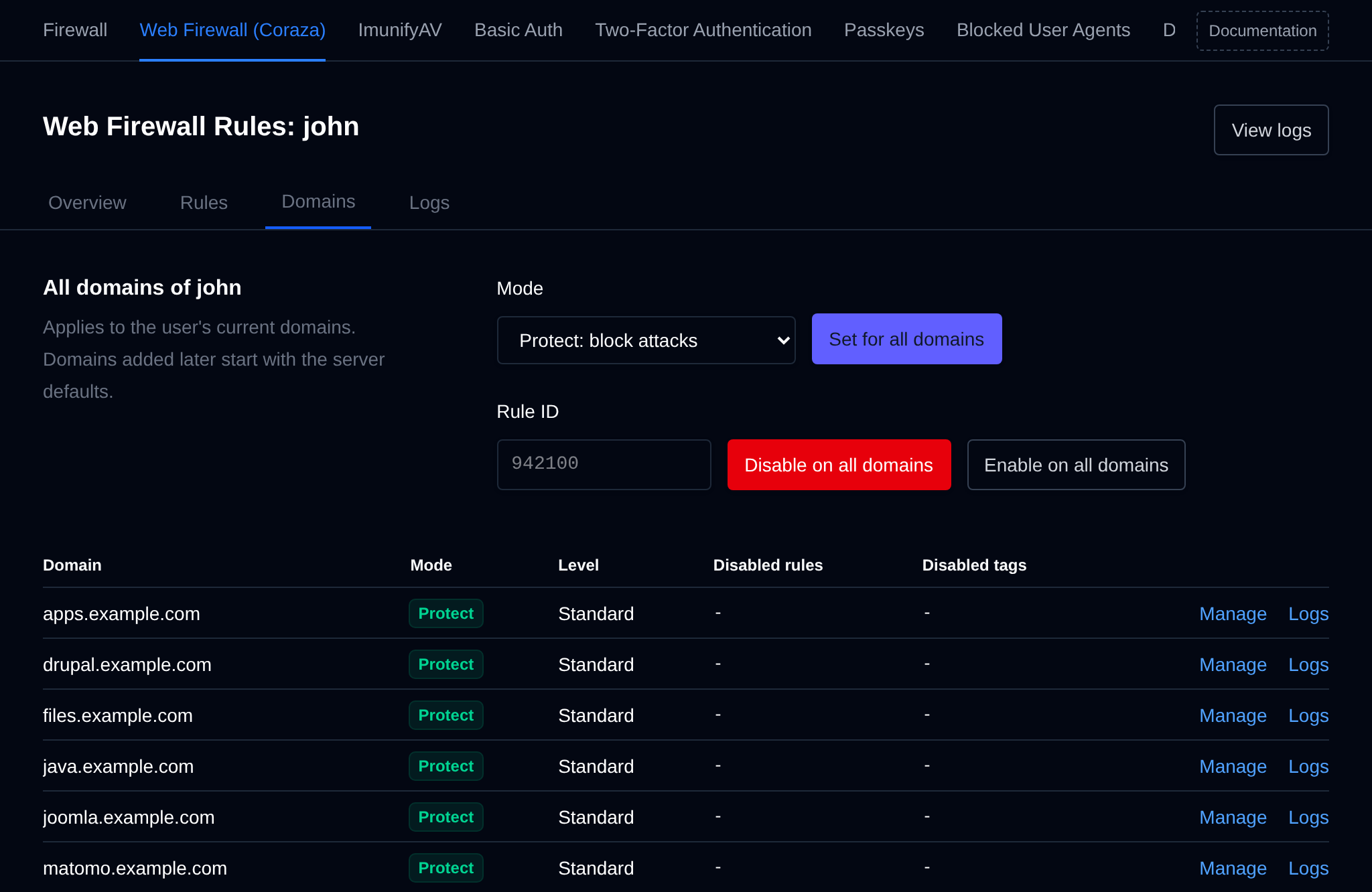Click Manage for joomla.example.com

pos(1233,817)
